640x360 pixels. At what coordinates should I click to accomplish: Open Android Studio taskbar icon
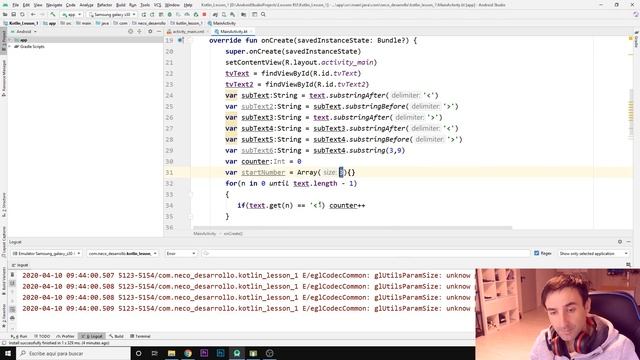pyautogui.click(x=237, y=353)
